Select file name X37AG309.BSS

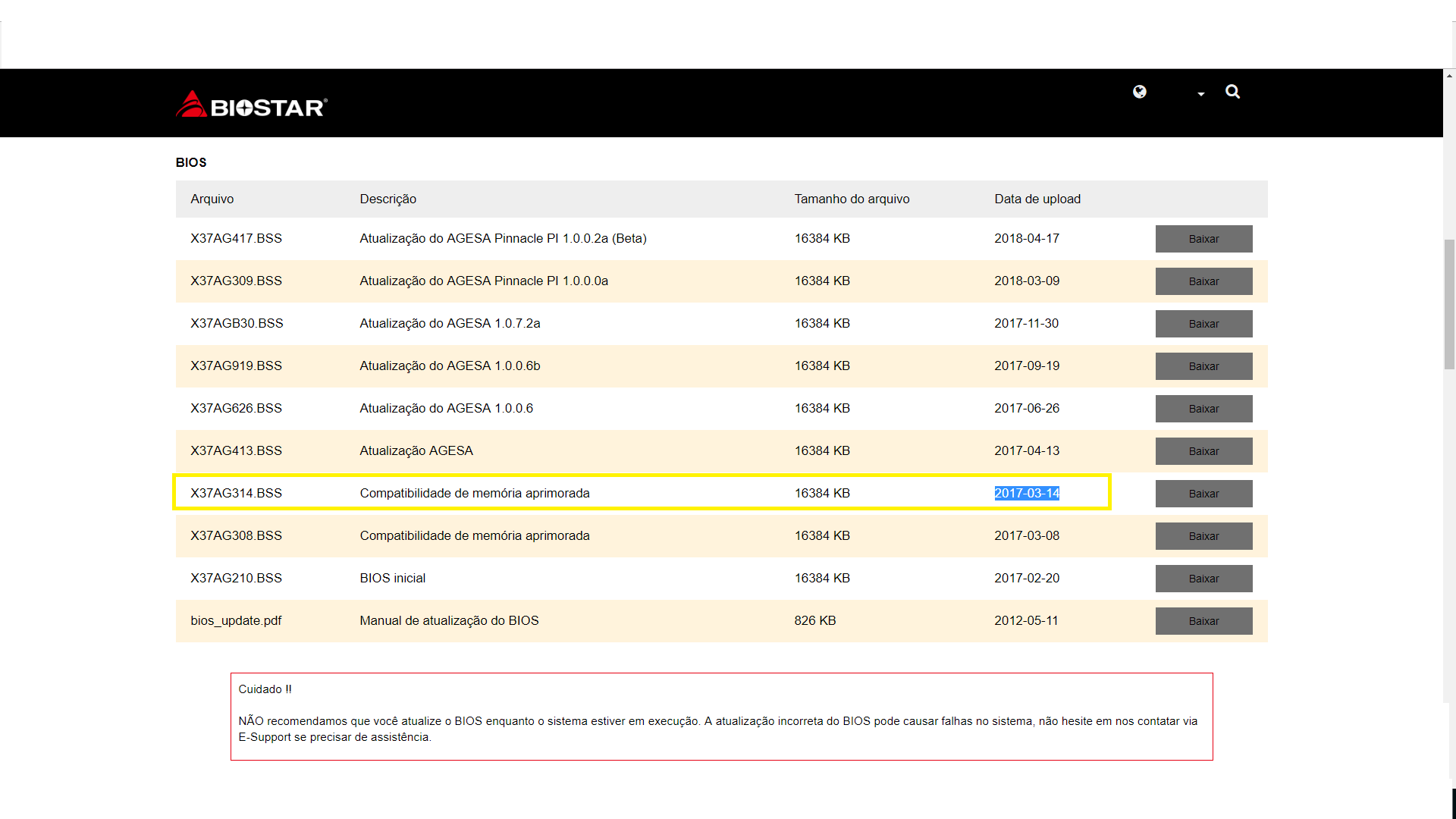[236, 281]
